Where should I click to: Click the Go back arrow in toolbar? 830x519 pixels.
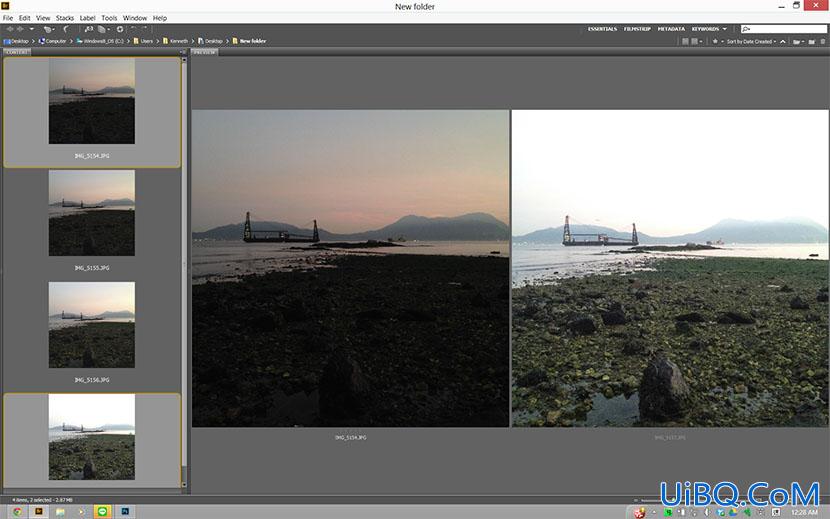tap(10, 29)
